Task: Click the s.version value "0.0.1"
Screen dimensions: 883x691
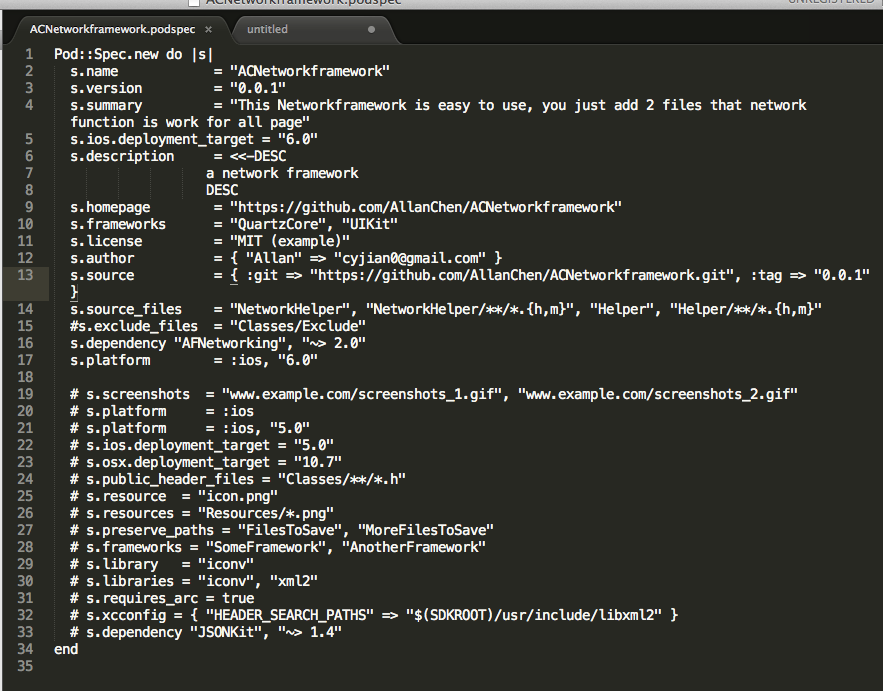Action: pos(257,88)
